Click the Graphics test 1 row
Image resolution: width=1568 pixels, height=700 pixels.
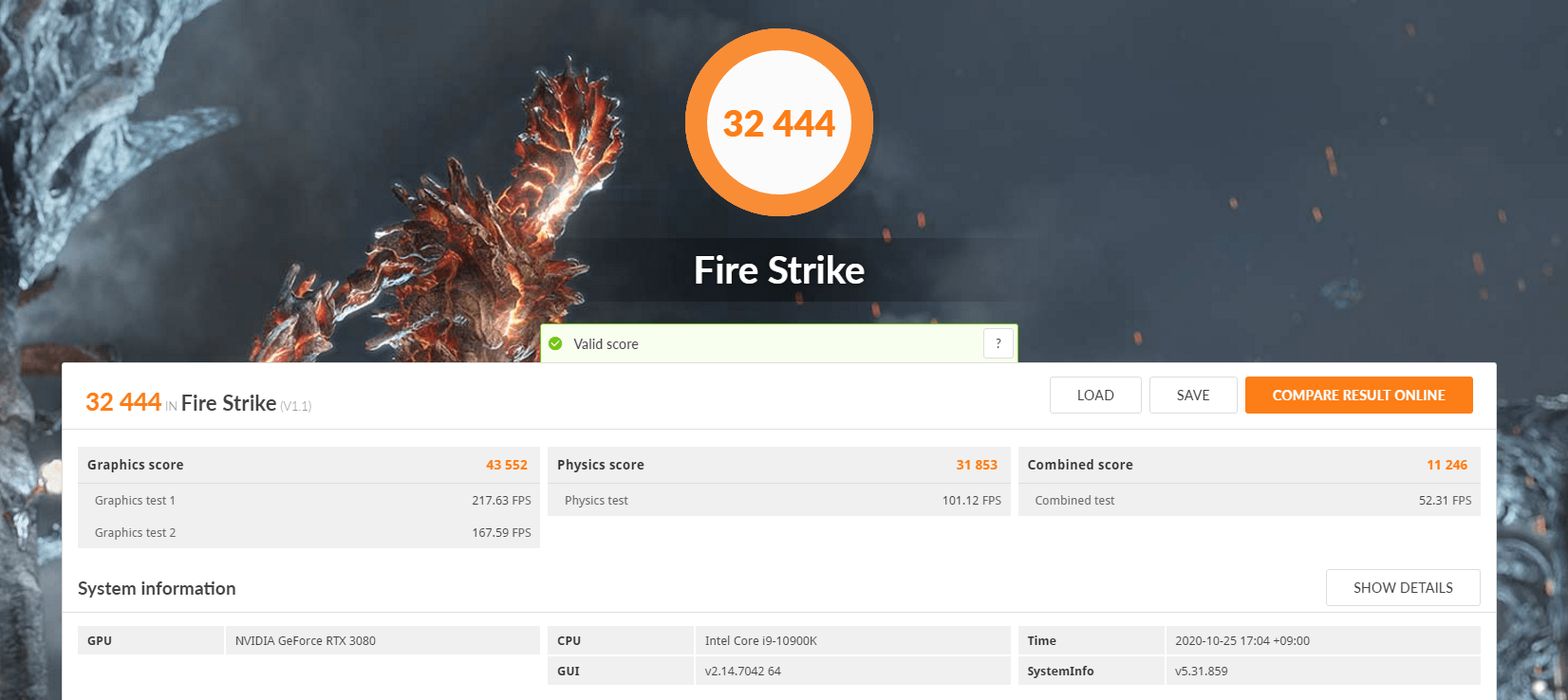(x=308, y=500)
